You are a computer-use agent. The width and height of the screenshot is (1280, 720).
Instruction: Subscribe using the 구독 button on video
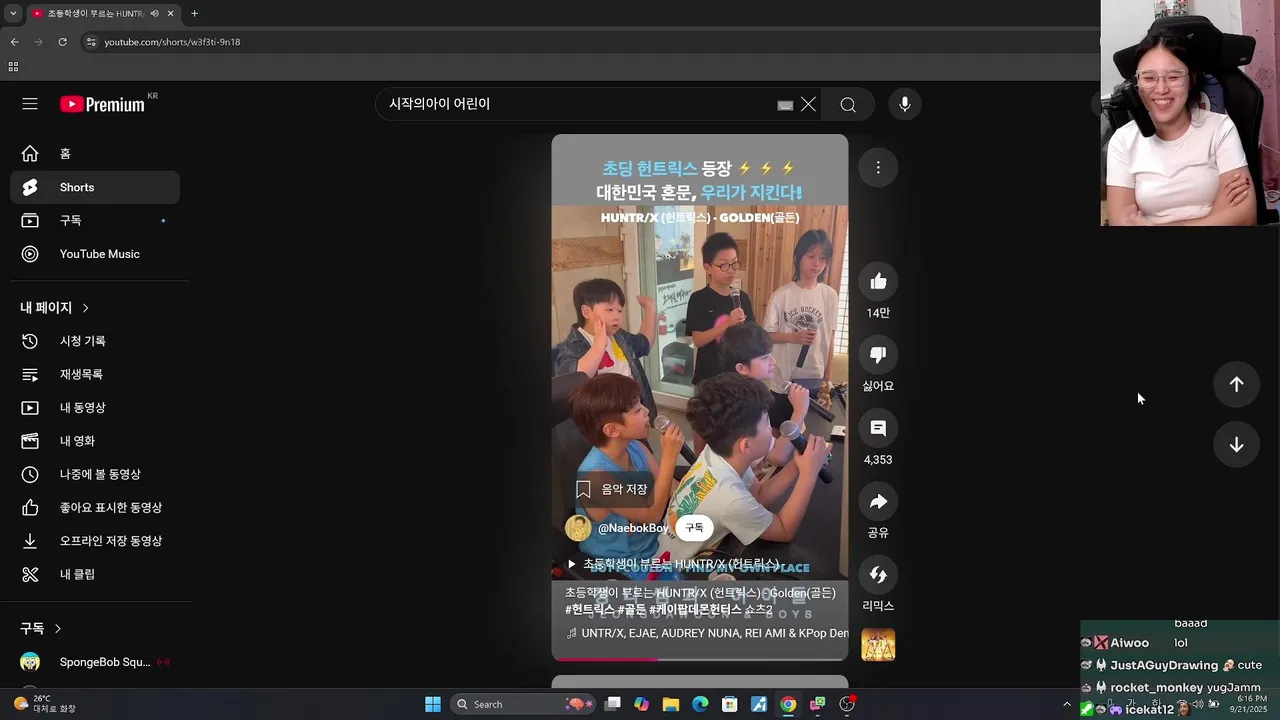click(694, 528)
